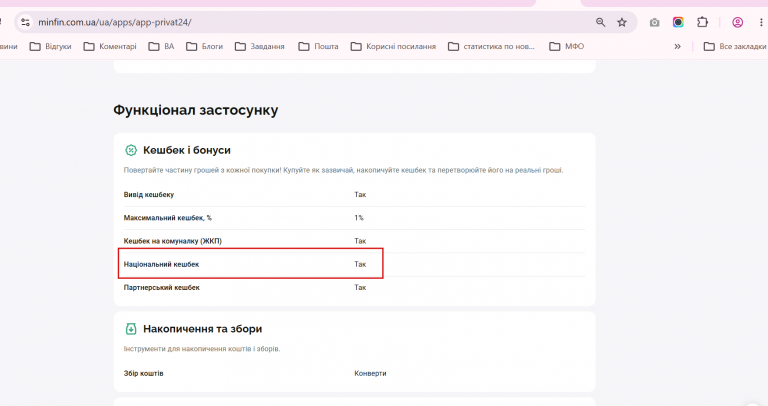Click the Інструменти для накопичення description text
768x406 pixels.
(x=202, y=349)
